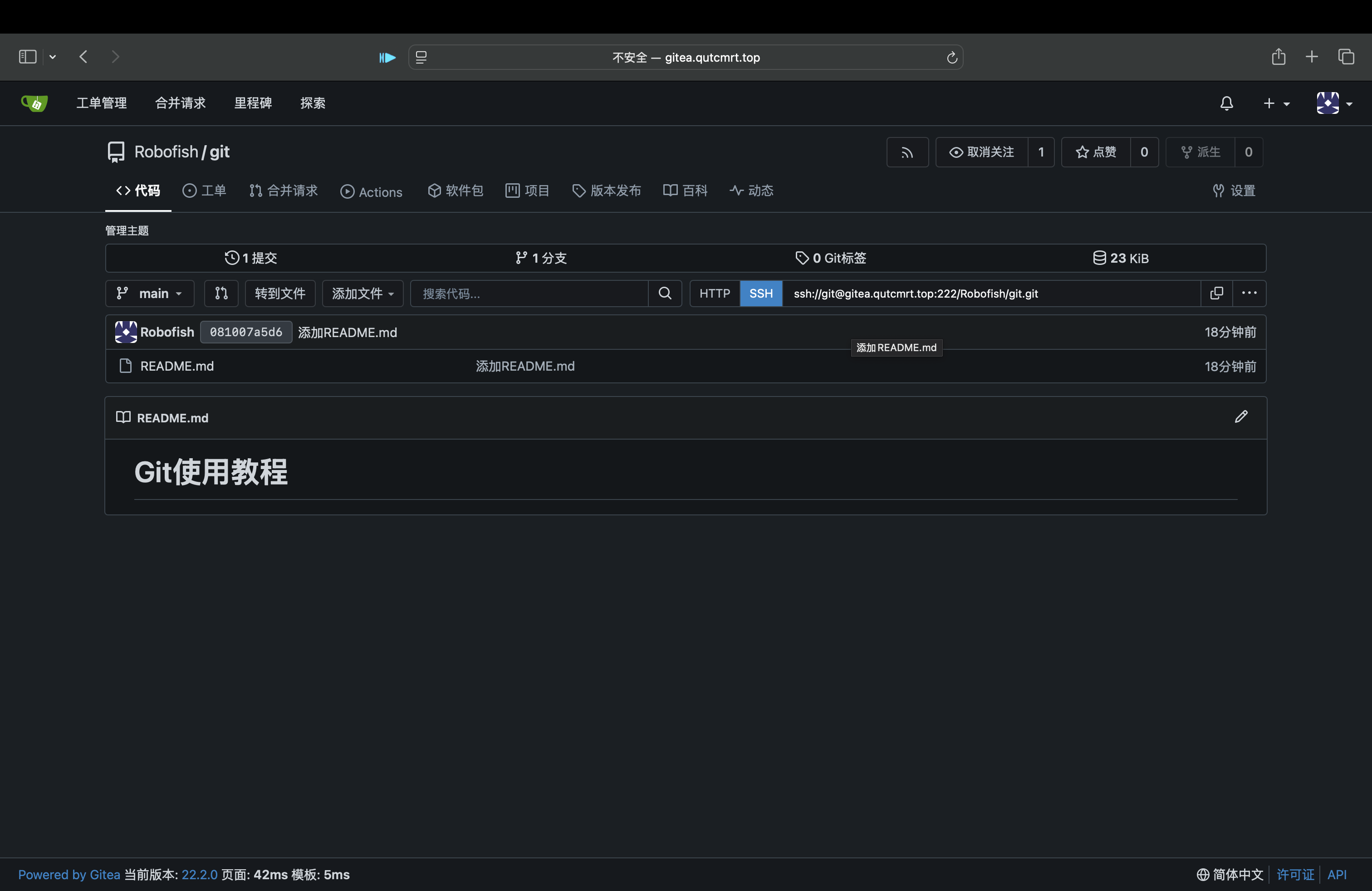Show the Safari tab overview icon
Image resolution: width=1372 pixels, height=891 pixels.
click(x=1346, y=57)
